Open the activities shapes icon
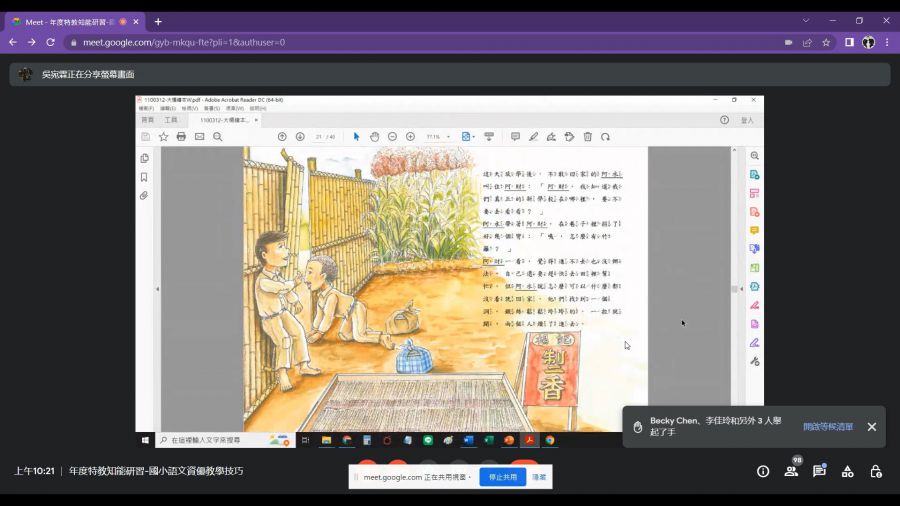The width and height of the screenshot is (900, 506). [x=847, y=472]
